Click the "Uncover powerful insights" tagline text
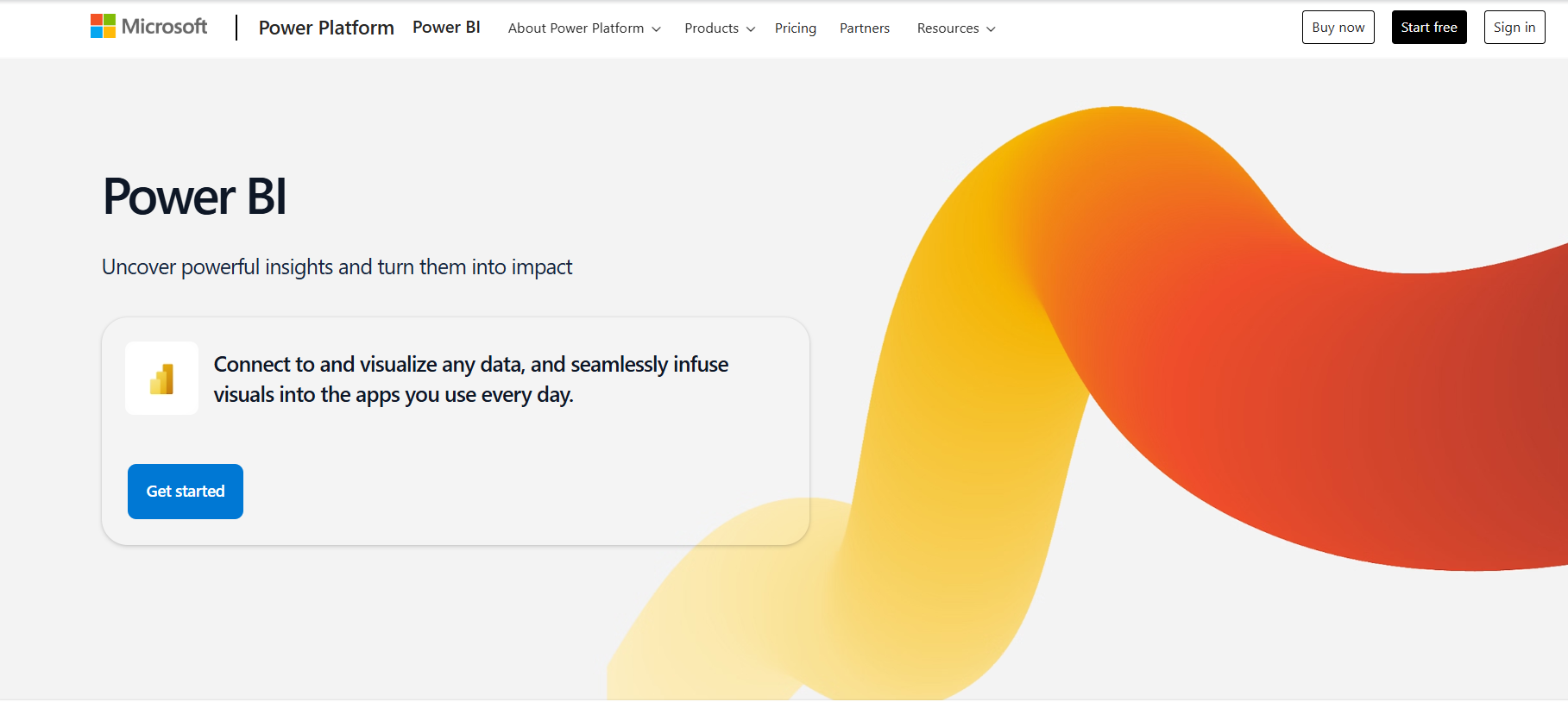The height and width of the screenshot is (702, 1568). pos(337,267)
